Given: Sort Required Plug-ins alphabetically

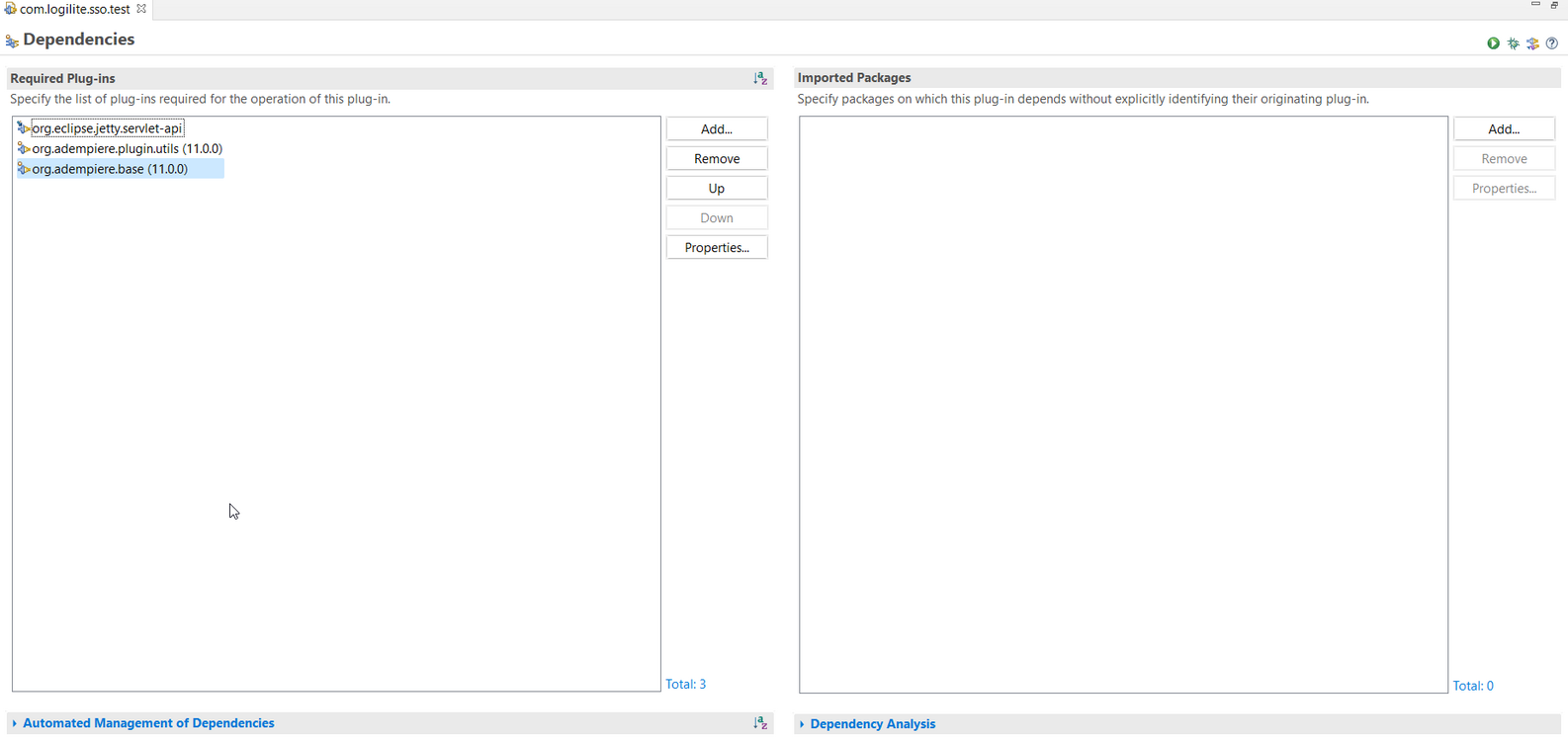Looking at the screenshot, I should 760,78.
